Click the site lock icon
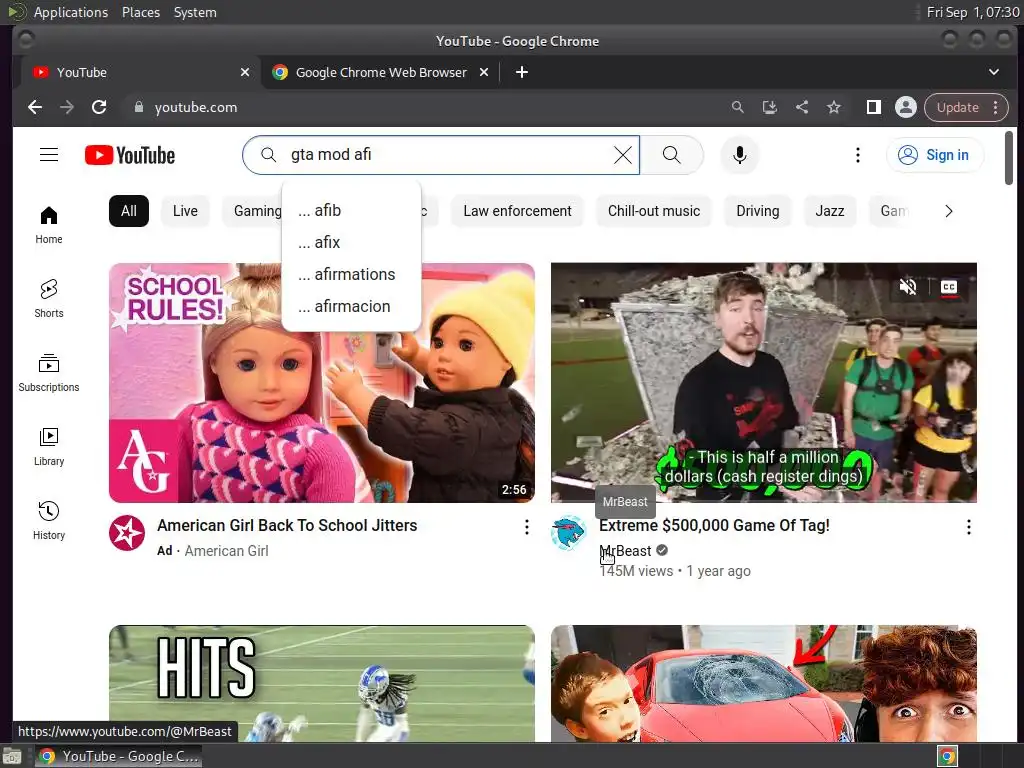This screenshot has height=768, width=1024. pos(138,107)
